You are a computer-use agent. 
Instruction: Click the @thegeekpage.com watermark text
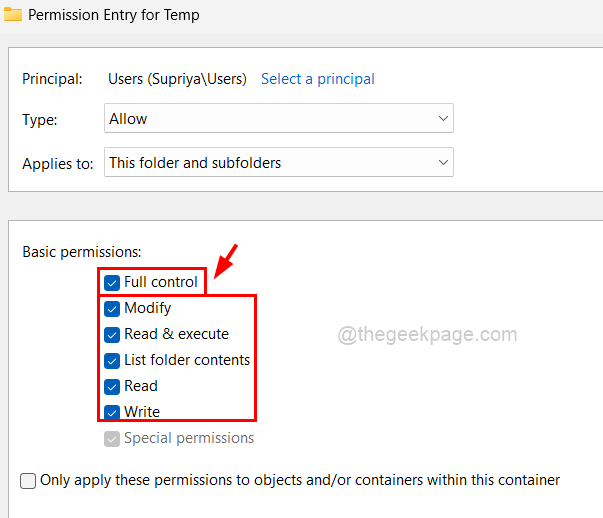pos(427,336)
